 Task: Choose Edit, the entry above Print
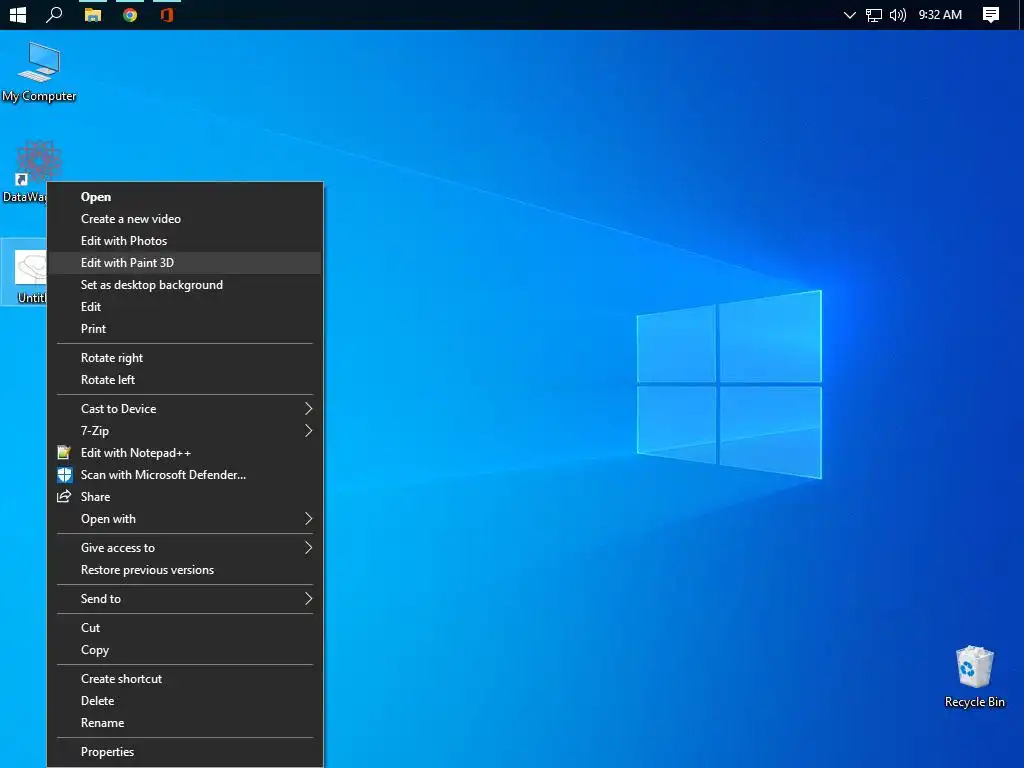click(x=185, y=307)
